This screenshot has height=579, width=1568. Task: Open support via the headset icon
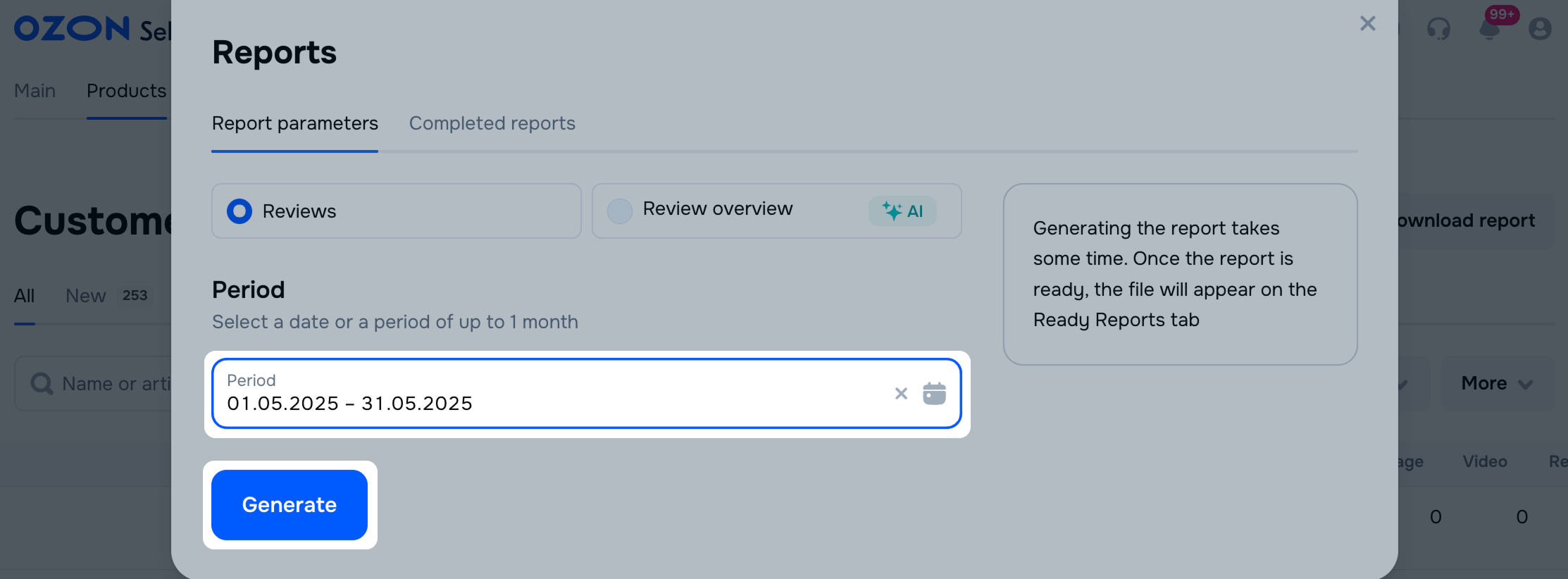[1438, 29]
